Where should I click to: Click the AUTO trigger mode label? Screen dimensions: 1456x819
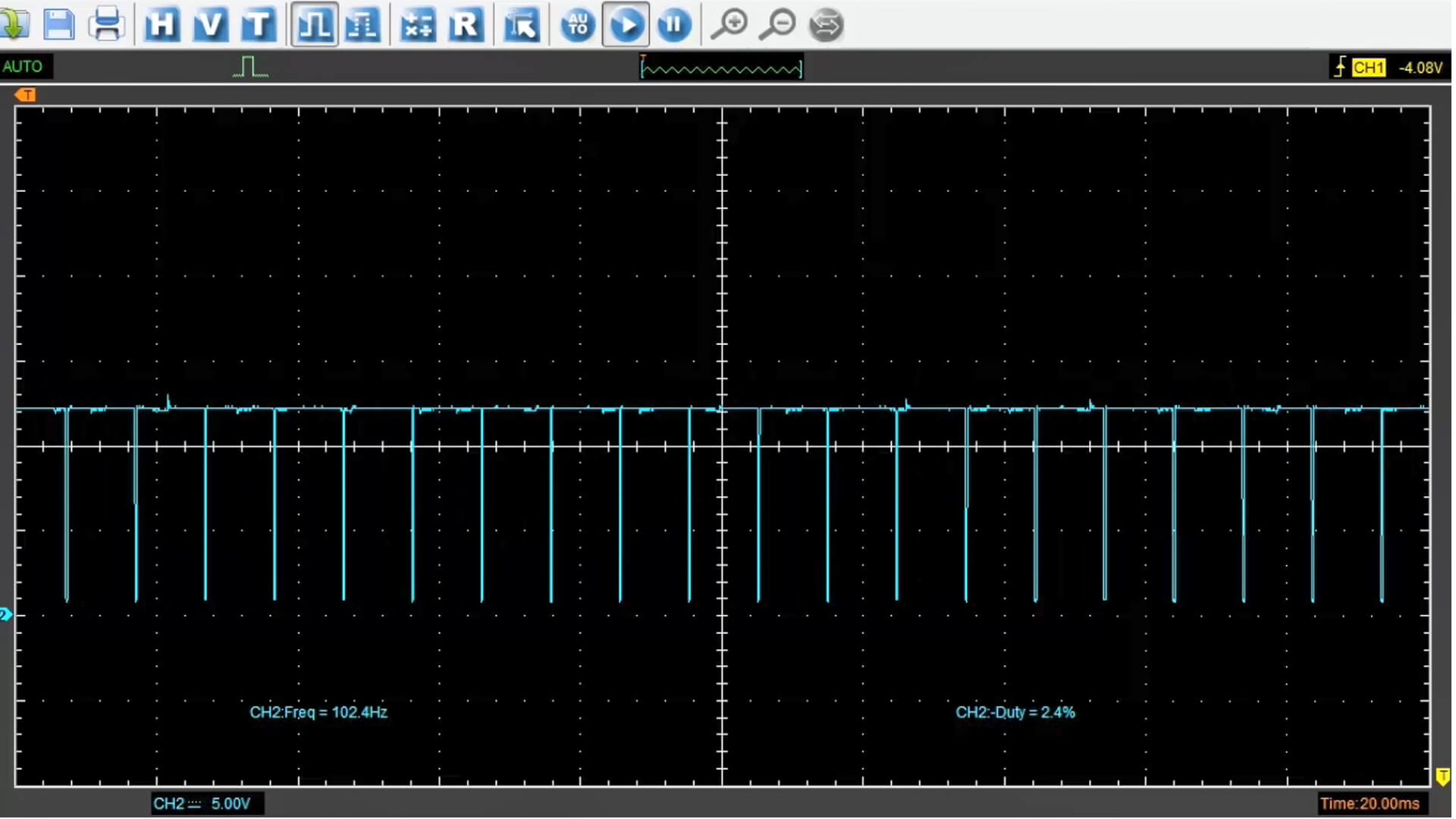pos(23,67)
